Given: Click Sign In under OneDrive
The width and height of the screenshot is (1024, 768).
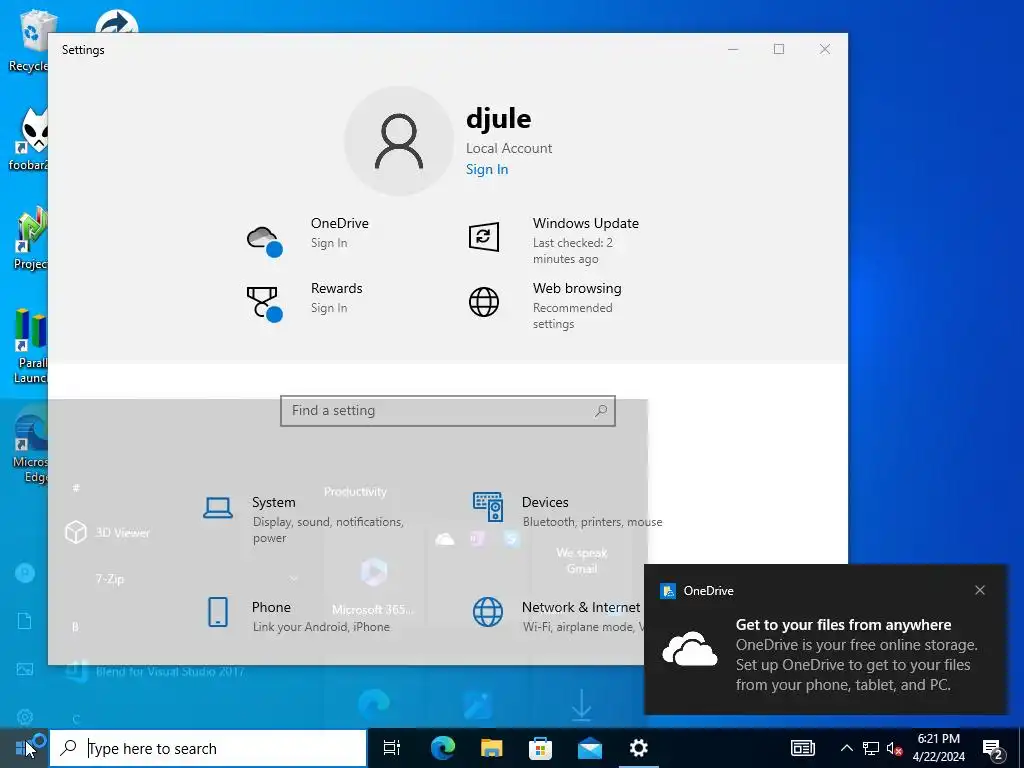Looking at the screenshot, I should (329, 243).
